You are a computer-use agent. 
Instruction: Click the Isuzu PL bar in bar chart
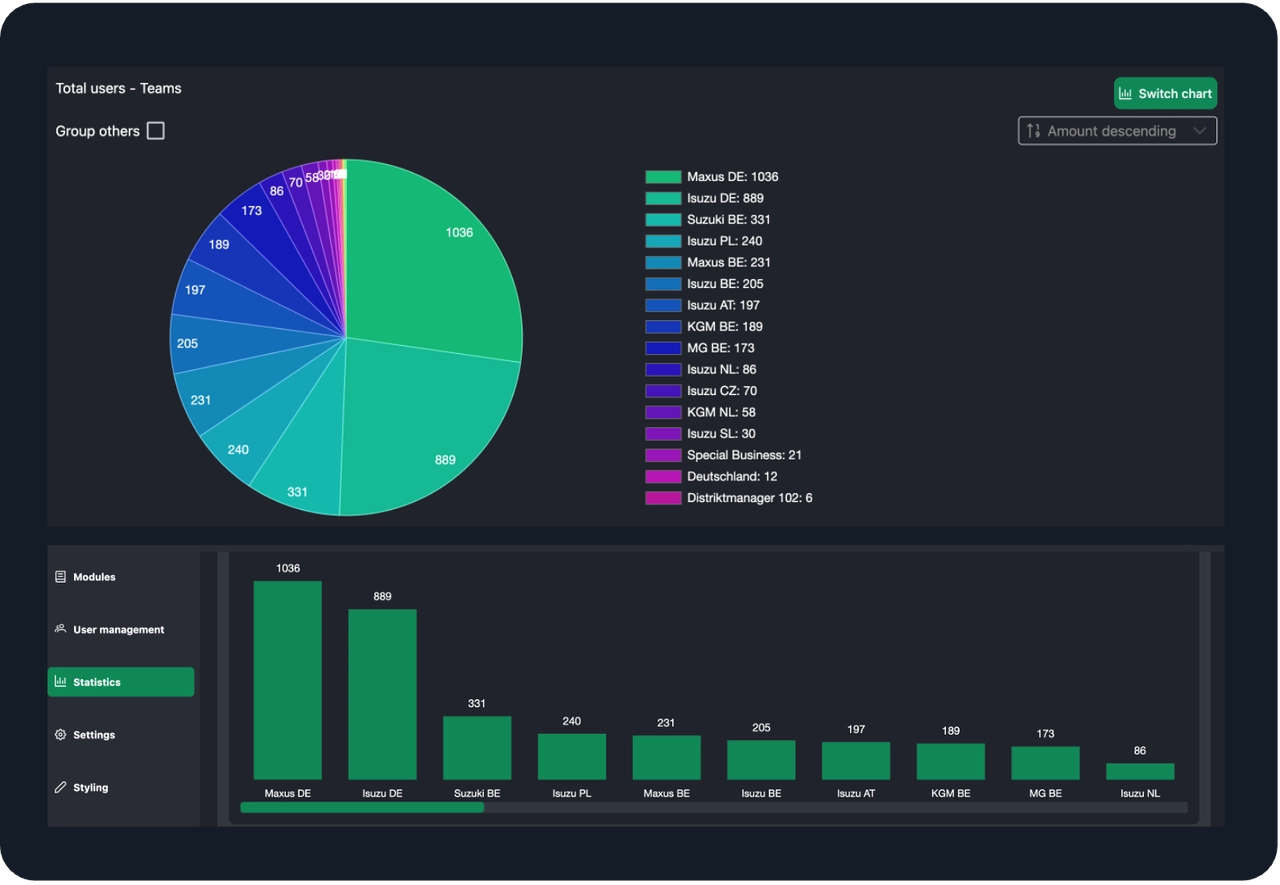pos(572,757)
